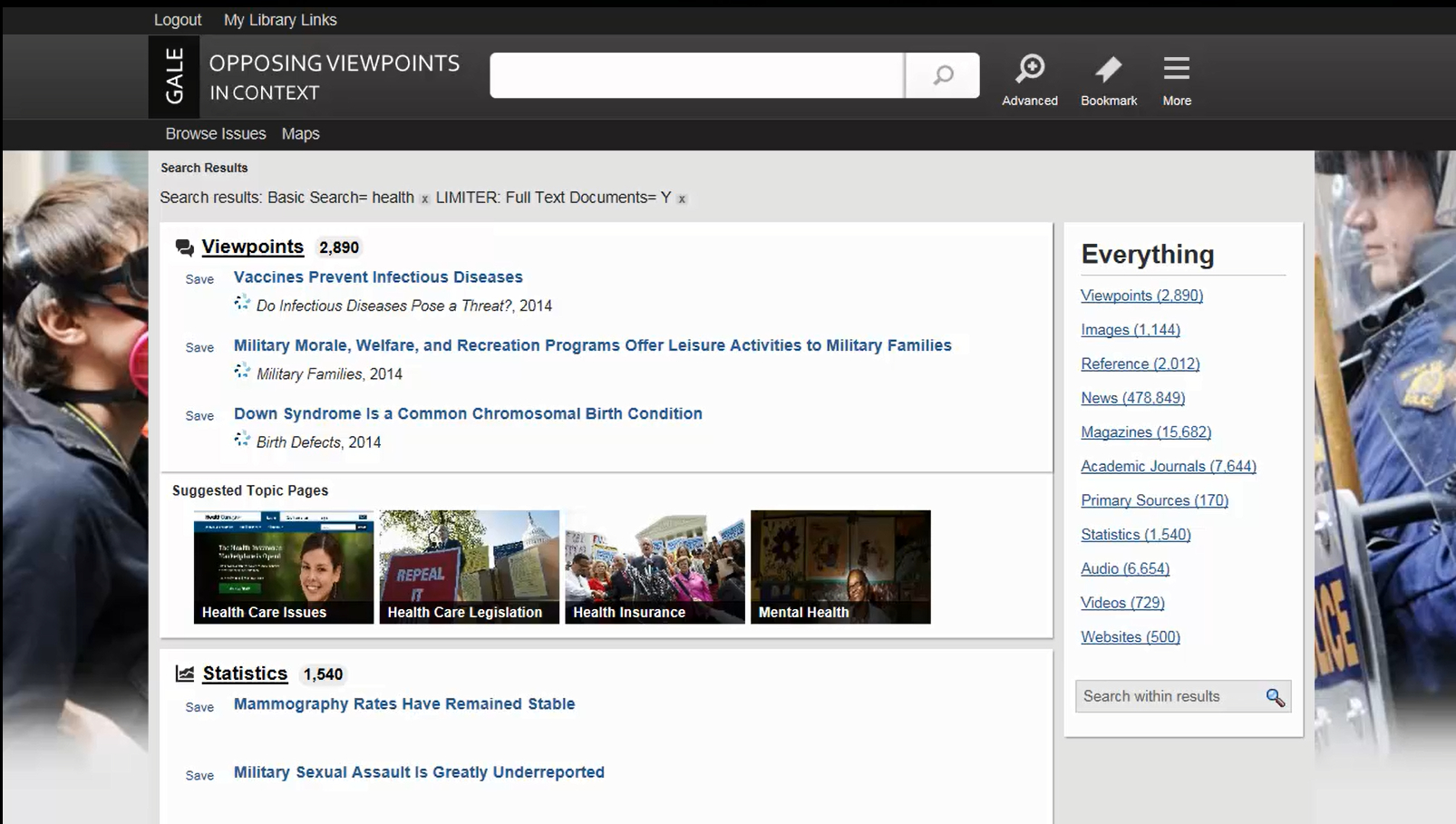
Task: Click the magnifier search button
Action: [x=942, y=75]
